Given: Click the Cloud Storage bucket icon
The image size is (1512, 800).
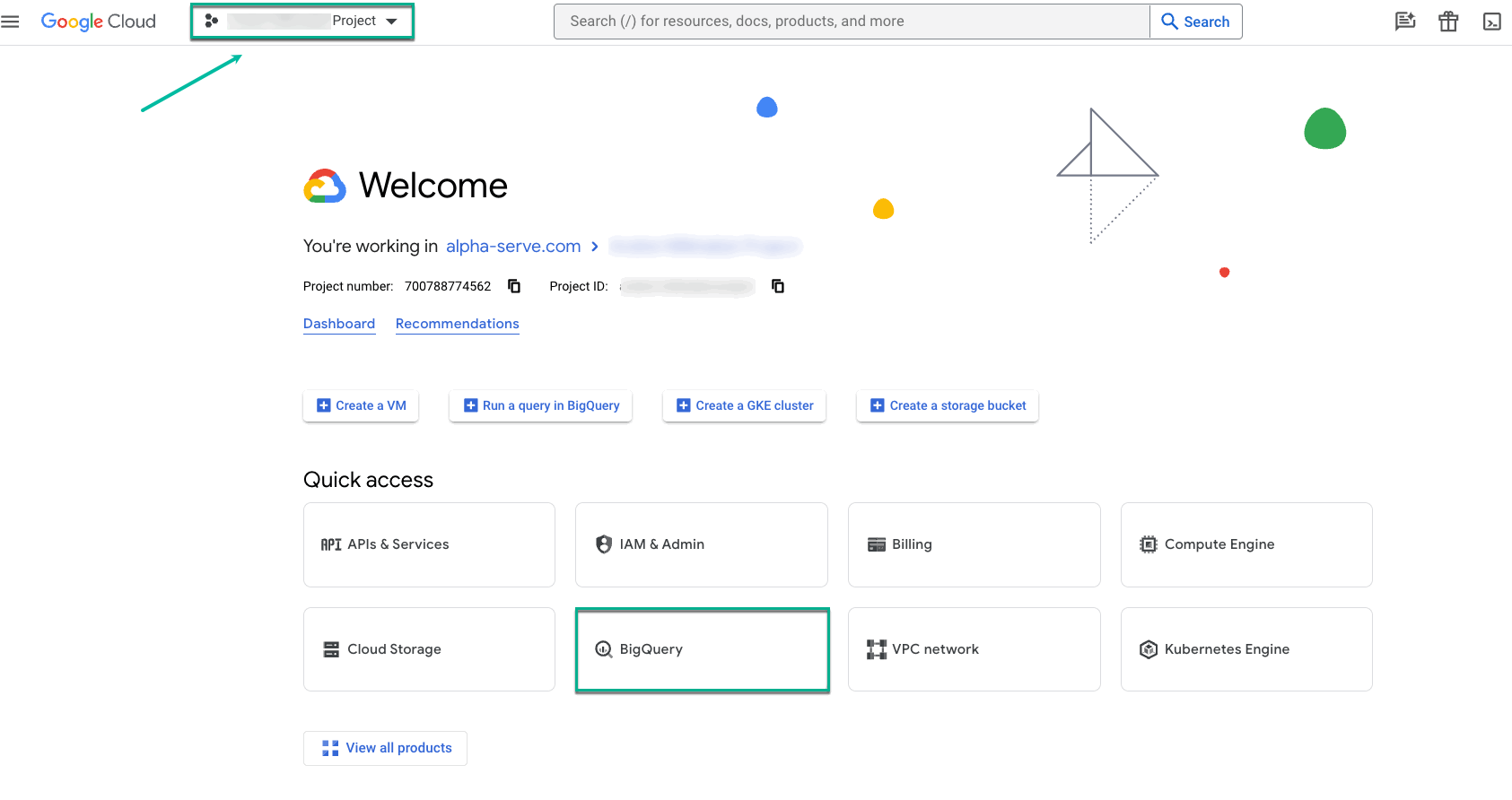Looking at the screenshot, I should click(331, 649).
